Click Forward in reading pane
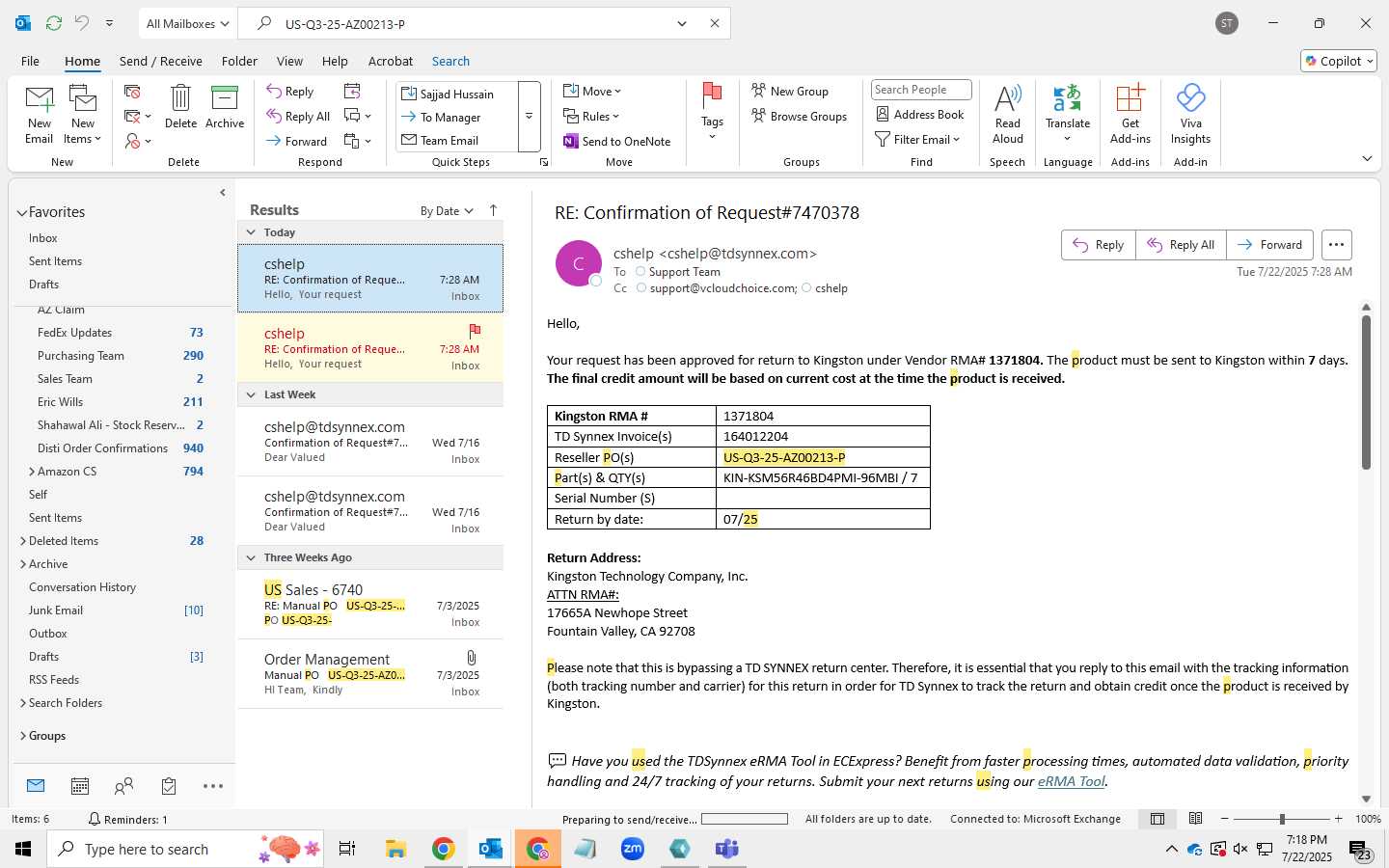This screenshot has width=1389, height=868. point(1270,245)
